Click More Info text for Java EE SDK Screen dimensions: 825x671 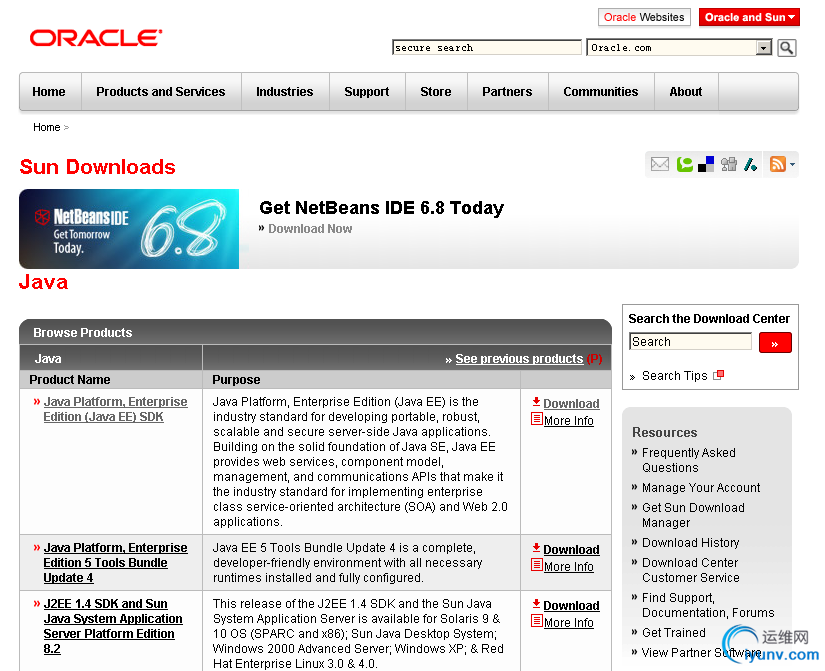click(569, 421)
